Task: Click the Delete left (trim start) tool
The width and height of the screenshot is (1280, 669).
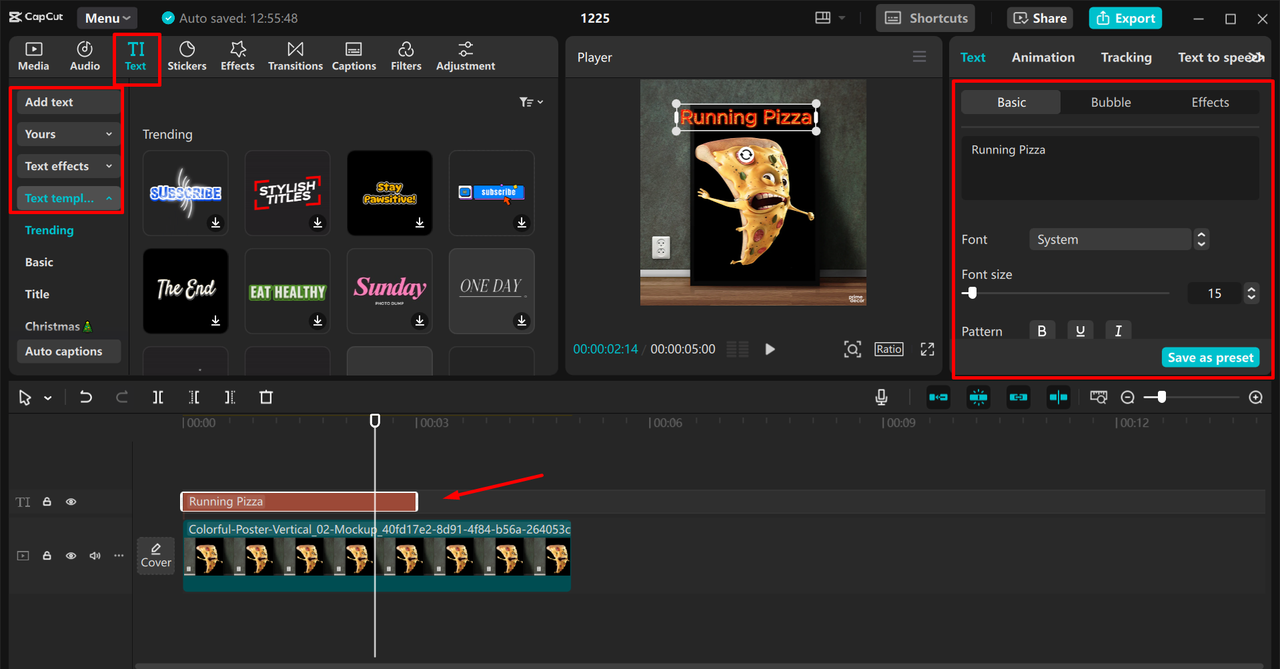Action: [194, 397]
